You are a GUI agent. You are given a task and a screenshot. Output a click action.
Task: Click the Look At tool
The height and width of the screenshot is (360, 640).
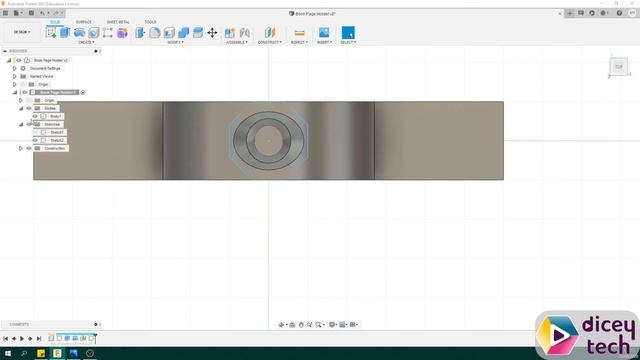pyautogui.click(x=292, y=324)
